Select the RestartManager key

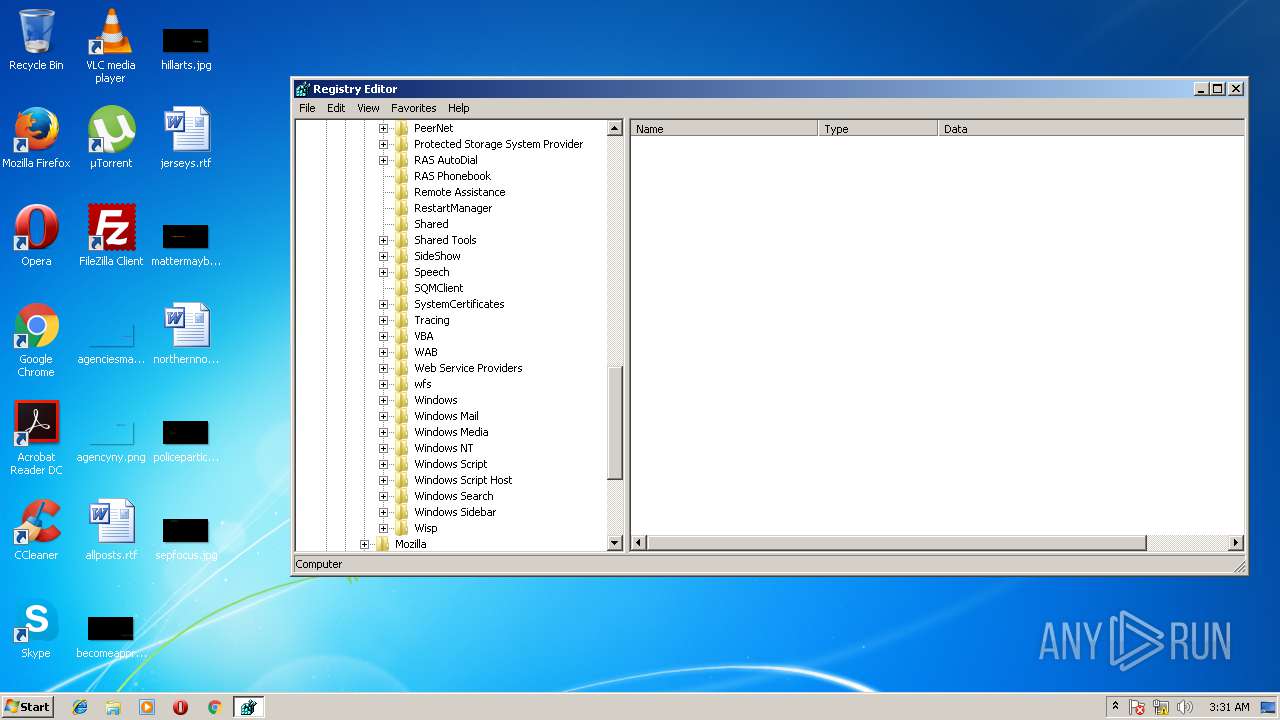click(x=453, y=208)
